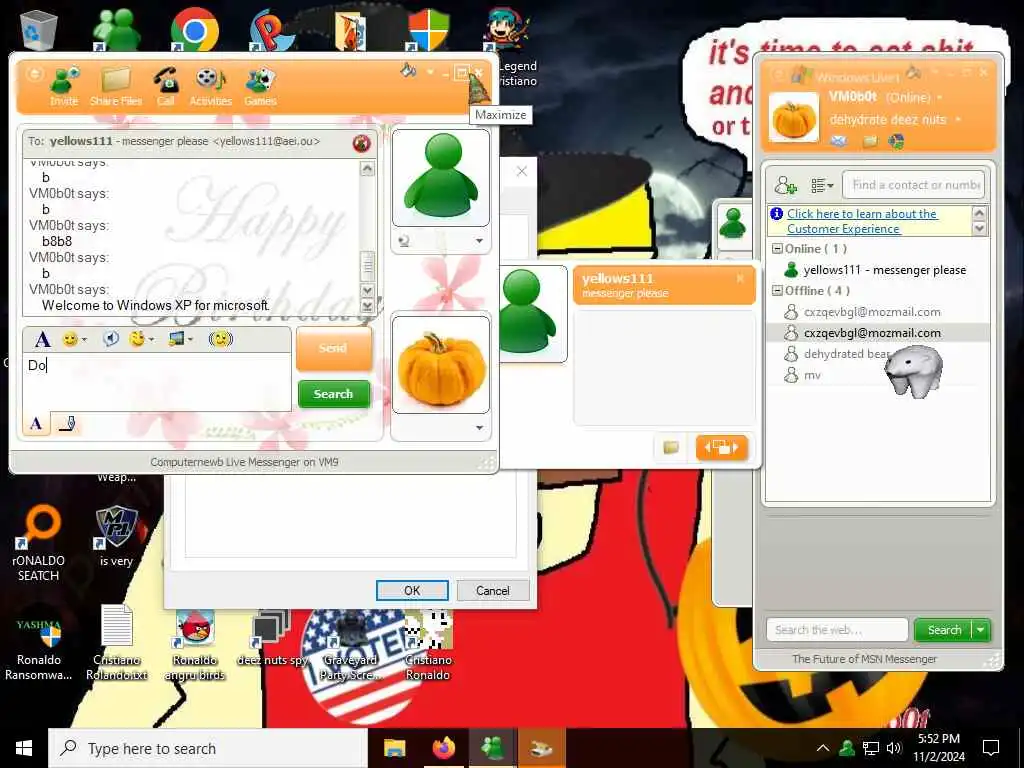Open the font letter A icon in emoticon bar
Viewport: 1024px width, 768px height.
coord(42,340)
